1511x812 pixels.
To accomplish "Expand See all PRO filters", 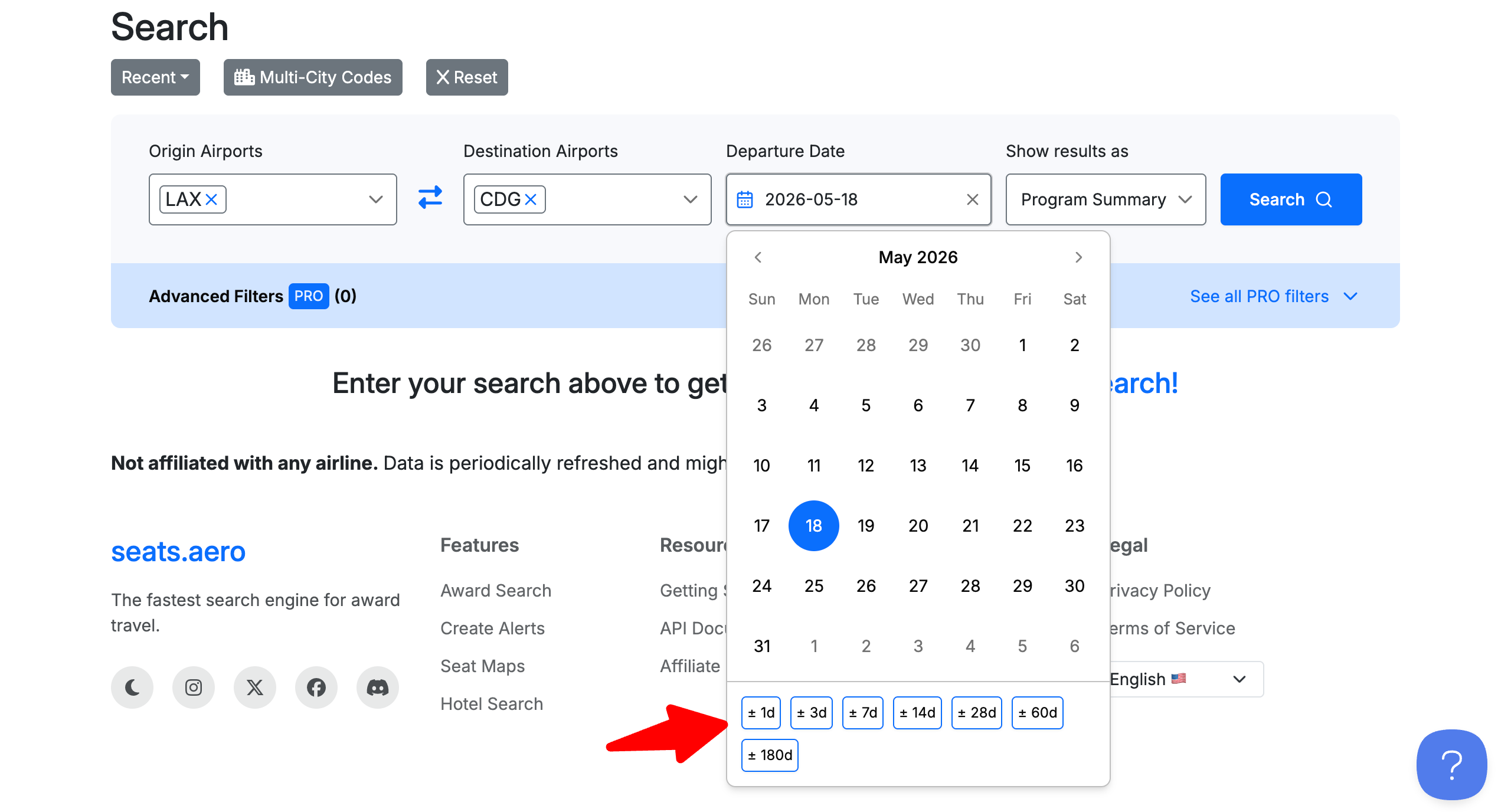I will [x=1273, y=296].
